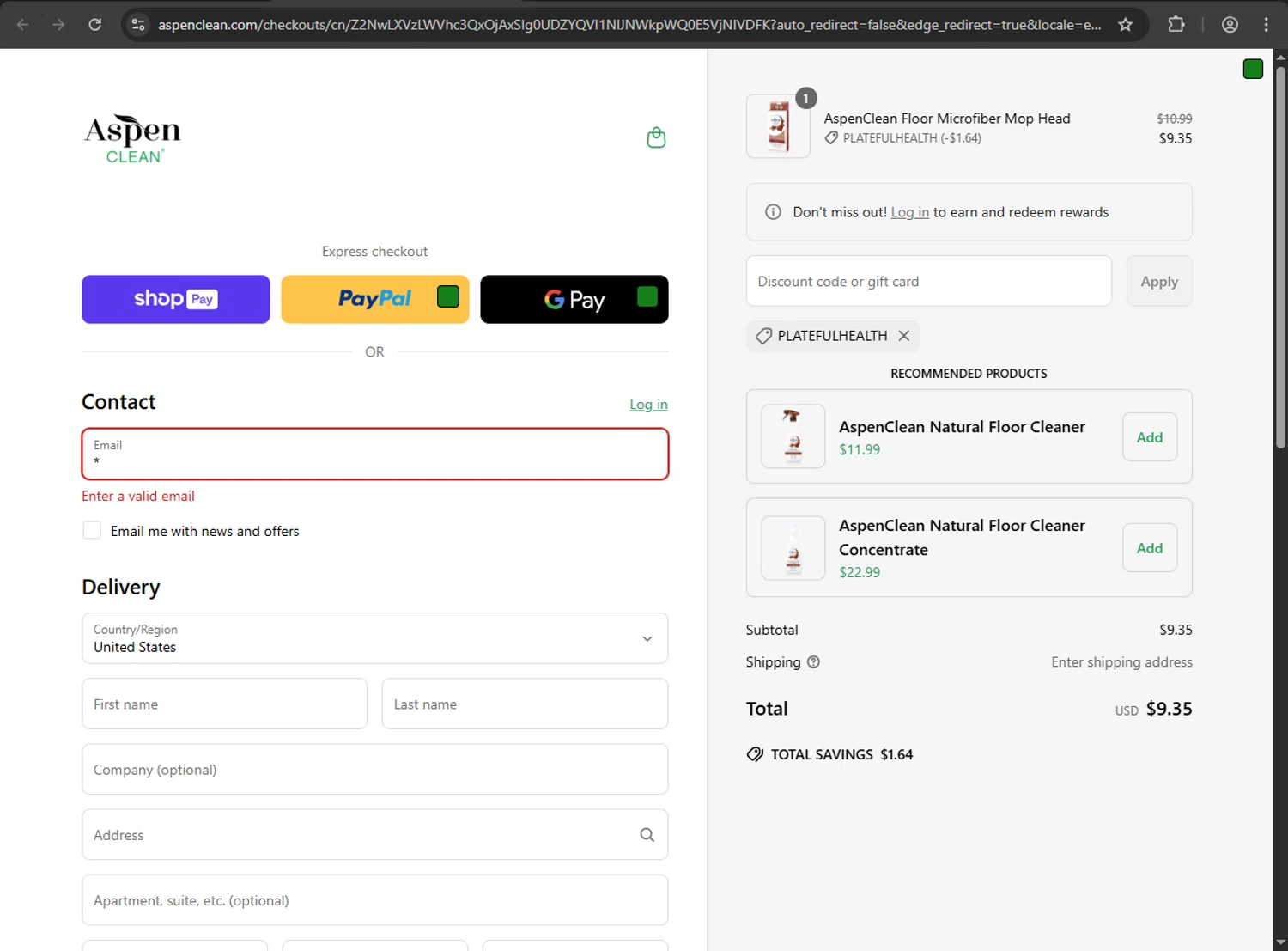Click the Mop Head product thumbnail
This screenshot has height=951, width=1288.
coord(778,126)
